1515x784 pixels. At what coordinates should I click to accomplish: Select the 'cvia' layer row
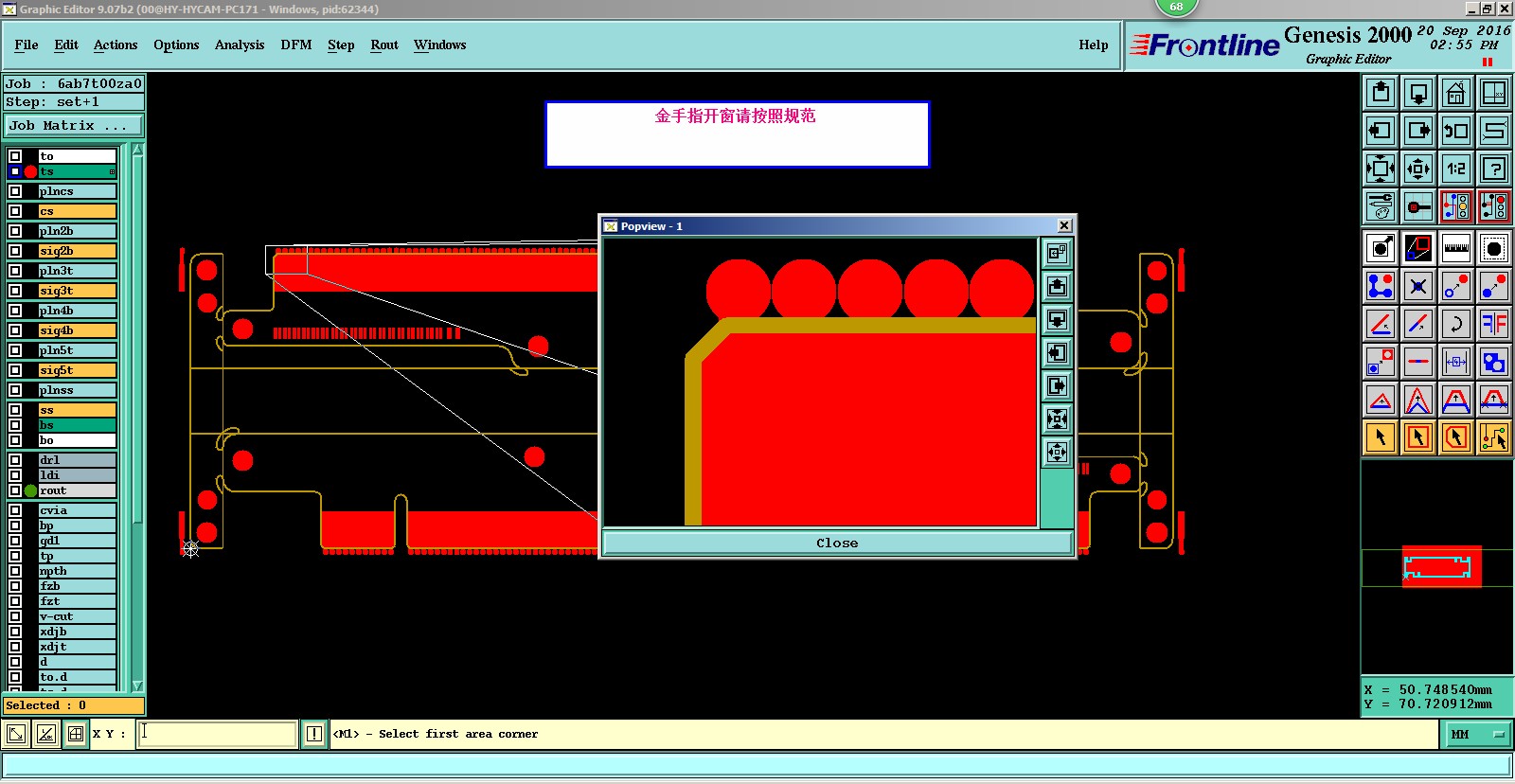(x=77, y=510)
